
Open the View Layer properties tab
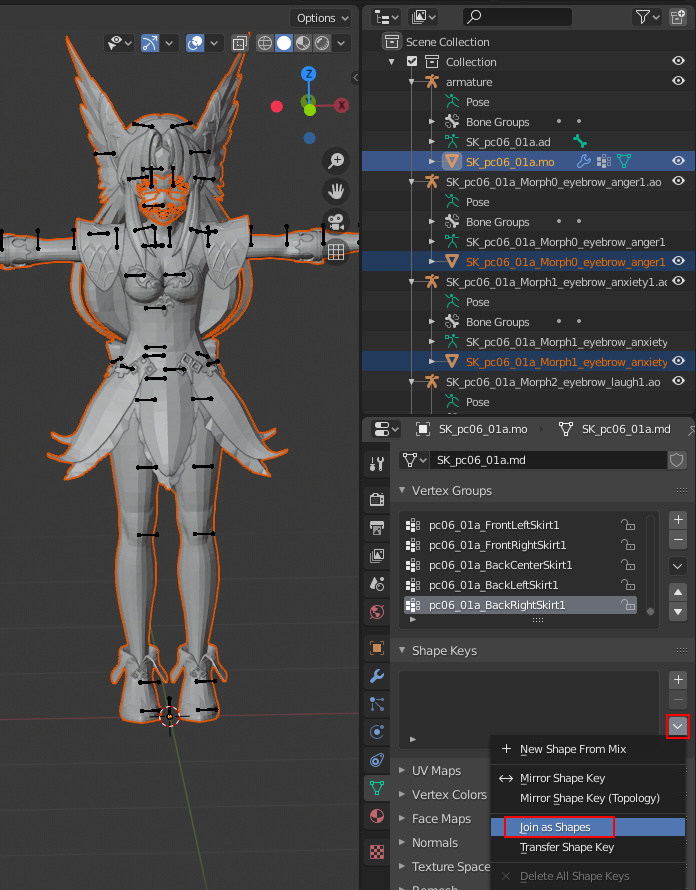(x=377, y=556)
